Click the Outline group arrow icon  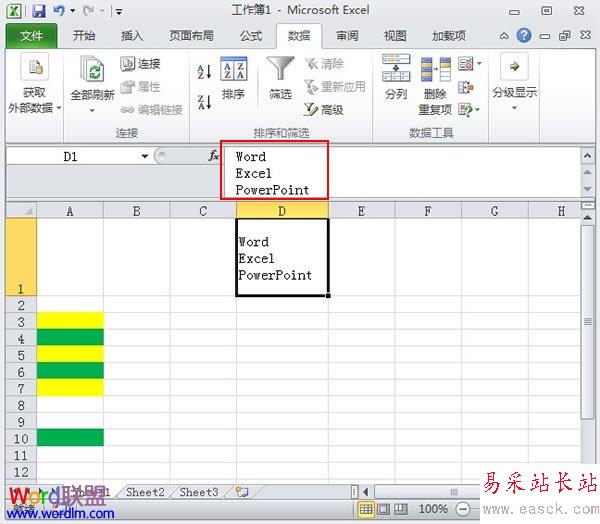(514, 67)
